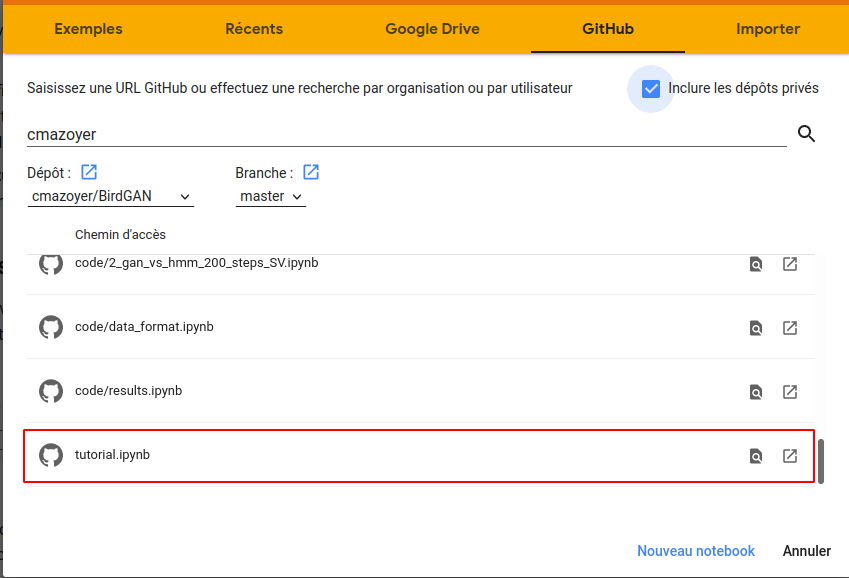The width and height of the screenshot is (849, 578).
Task: Open code/results.ipynb in new tab icon
Action: pyautogui.click(x=790, y=392)
